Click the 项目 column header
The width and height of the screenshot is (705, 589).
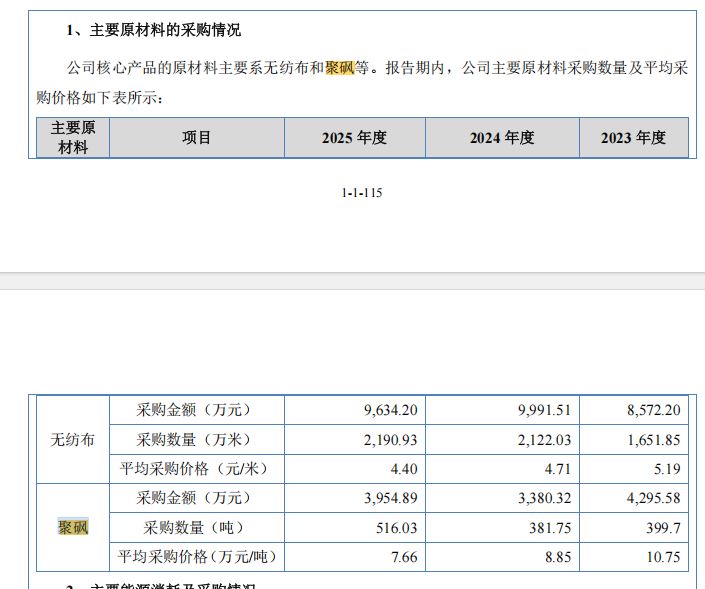click(196, 138)
